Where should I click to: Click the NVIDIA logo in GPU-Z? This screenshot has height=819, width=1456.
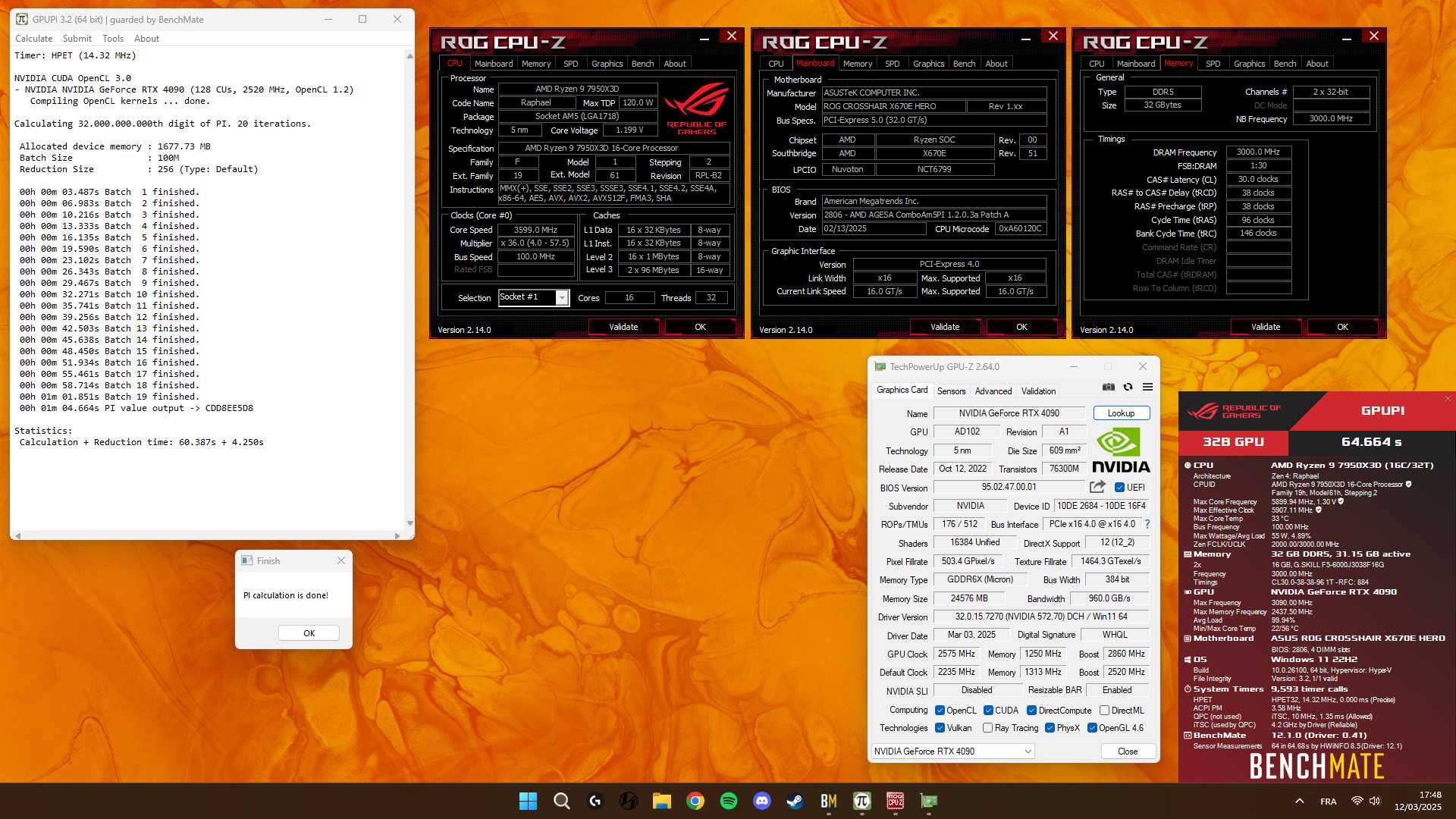pos(1120,450)
